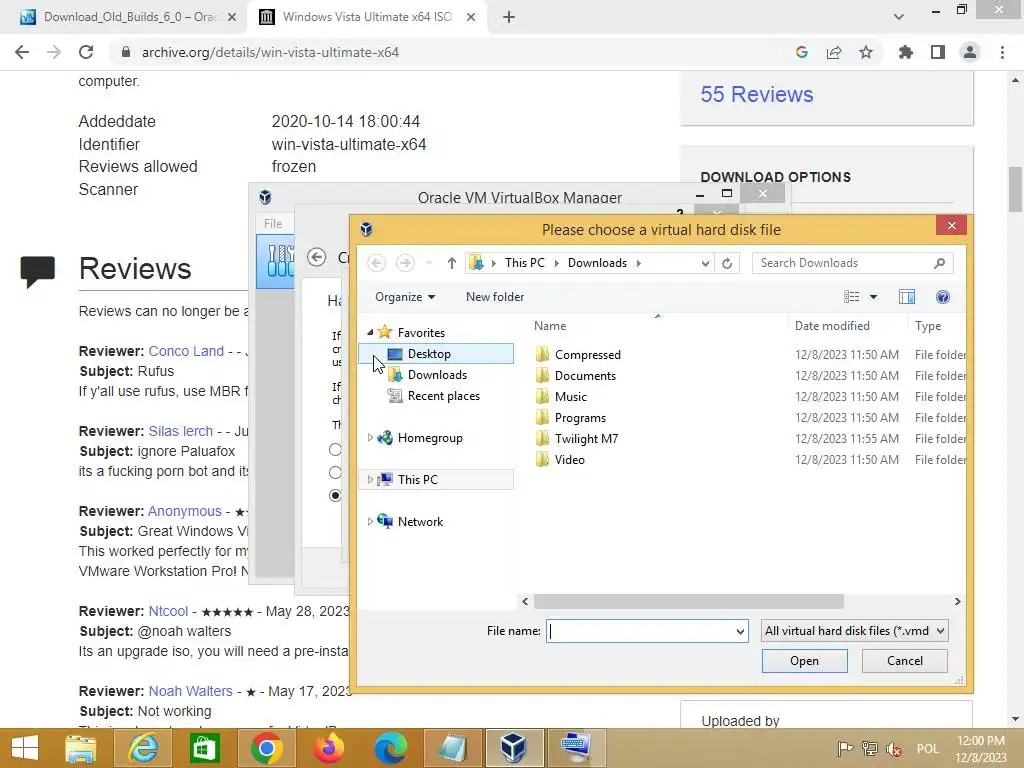Open reviewer Conco Land's profile
The height and width of the screenshot is (768, 1024).
click(186, 351)
